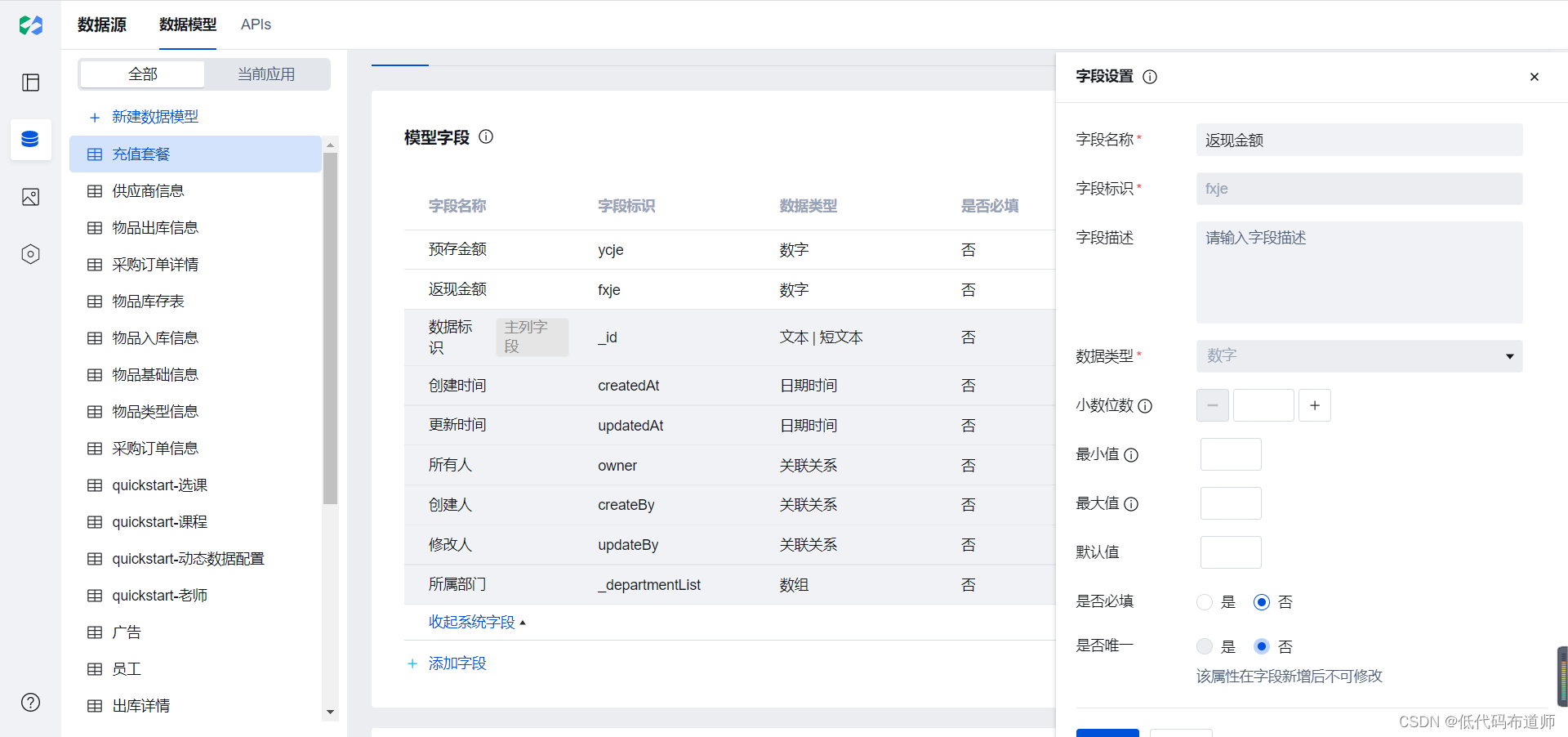Click the table icon of 充值套餐

tap(95, 154)
